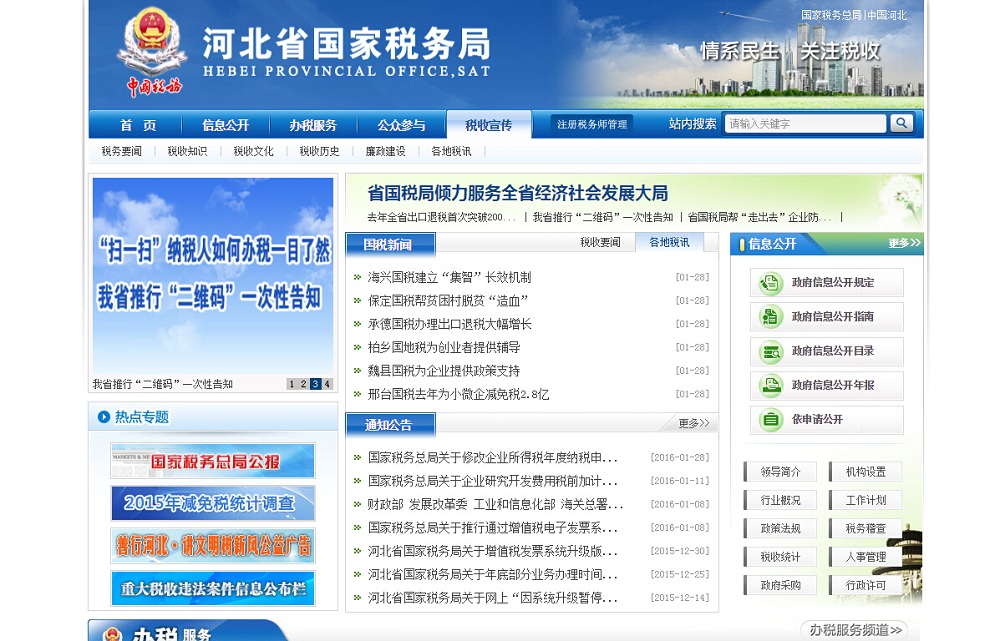Open notice 河北省国家税务局关于增值税发票系统升级版
The image size is (1000, 641).
coord(492,551)
